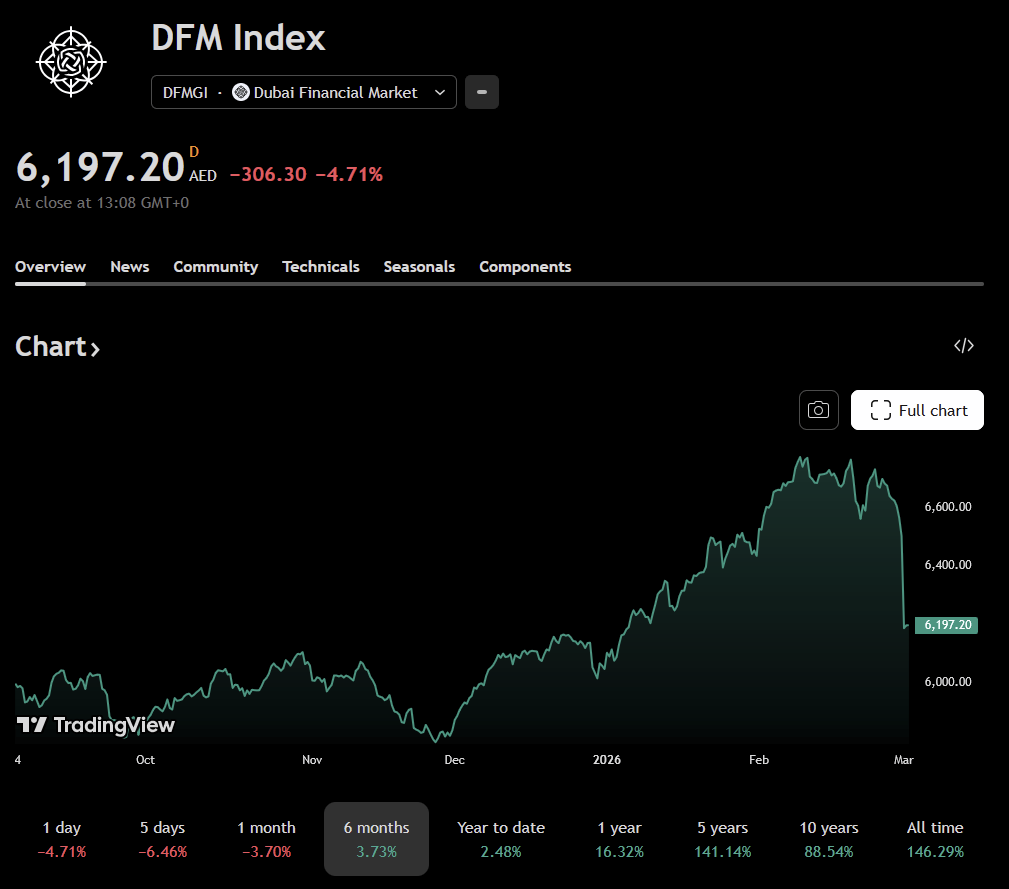Click 'At close at 13:08 GMT+0' text

pyautogui.click(x=102, y=203)
